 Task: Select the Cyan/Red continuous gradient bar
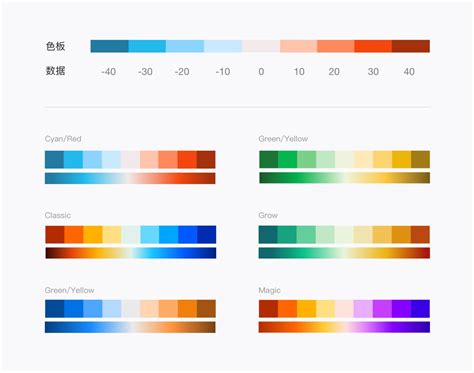tap(130, 178)
